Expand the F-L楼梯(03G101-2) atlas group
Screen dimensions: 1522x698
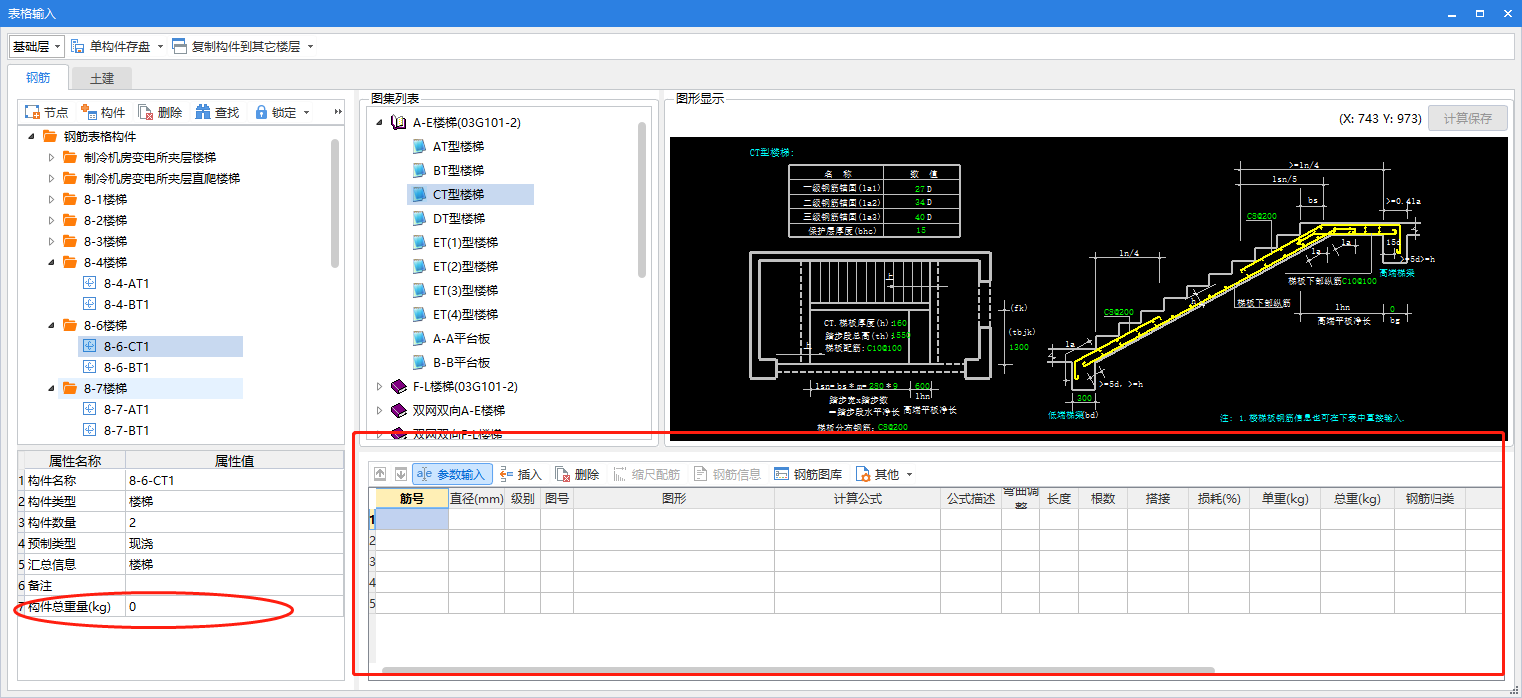pos(379,386)
